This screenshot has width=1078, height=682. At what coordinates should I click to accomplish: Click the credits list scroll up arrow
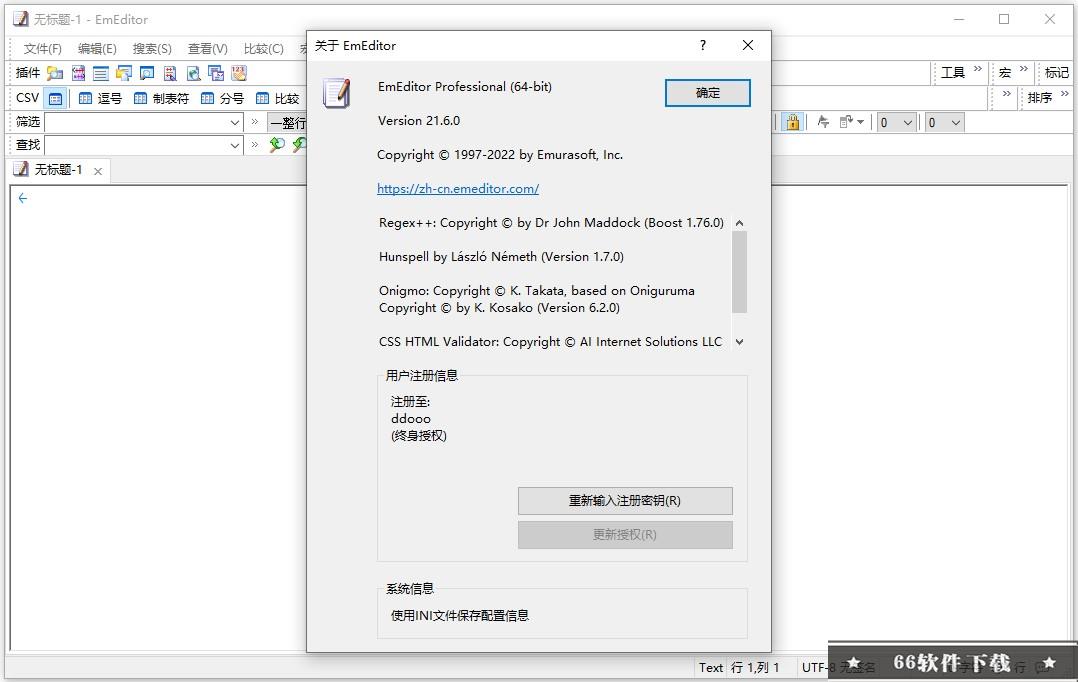point(740,223)
